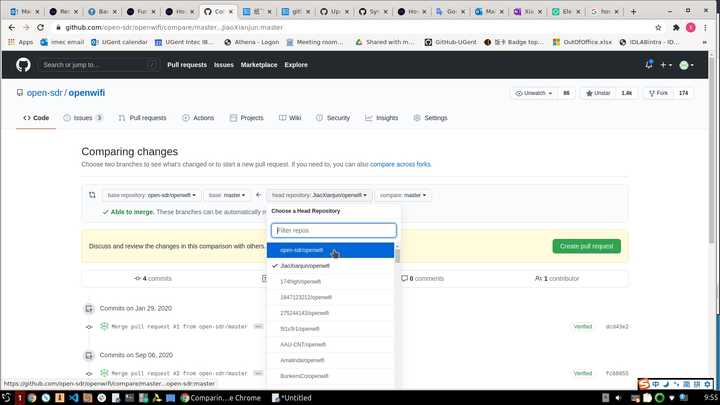Follow the compare across forks link
Screen dimensions: 720x405
(400, 164)
